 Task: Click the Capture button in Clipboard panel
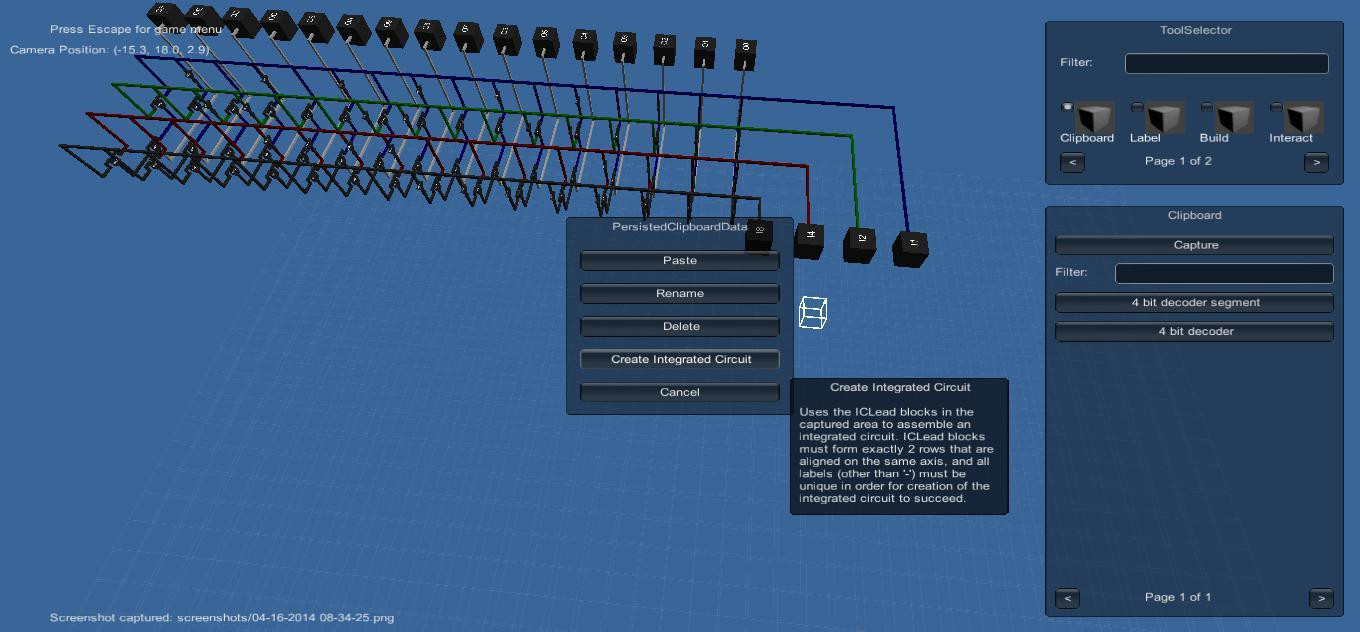point(1195,245)
